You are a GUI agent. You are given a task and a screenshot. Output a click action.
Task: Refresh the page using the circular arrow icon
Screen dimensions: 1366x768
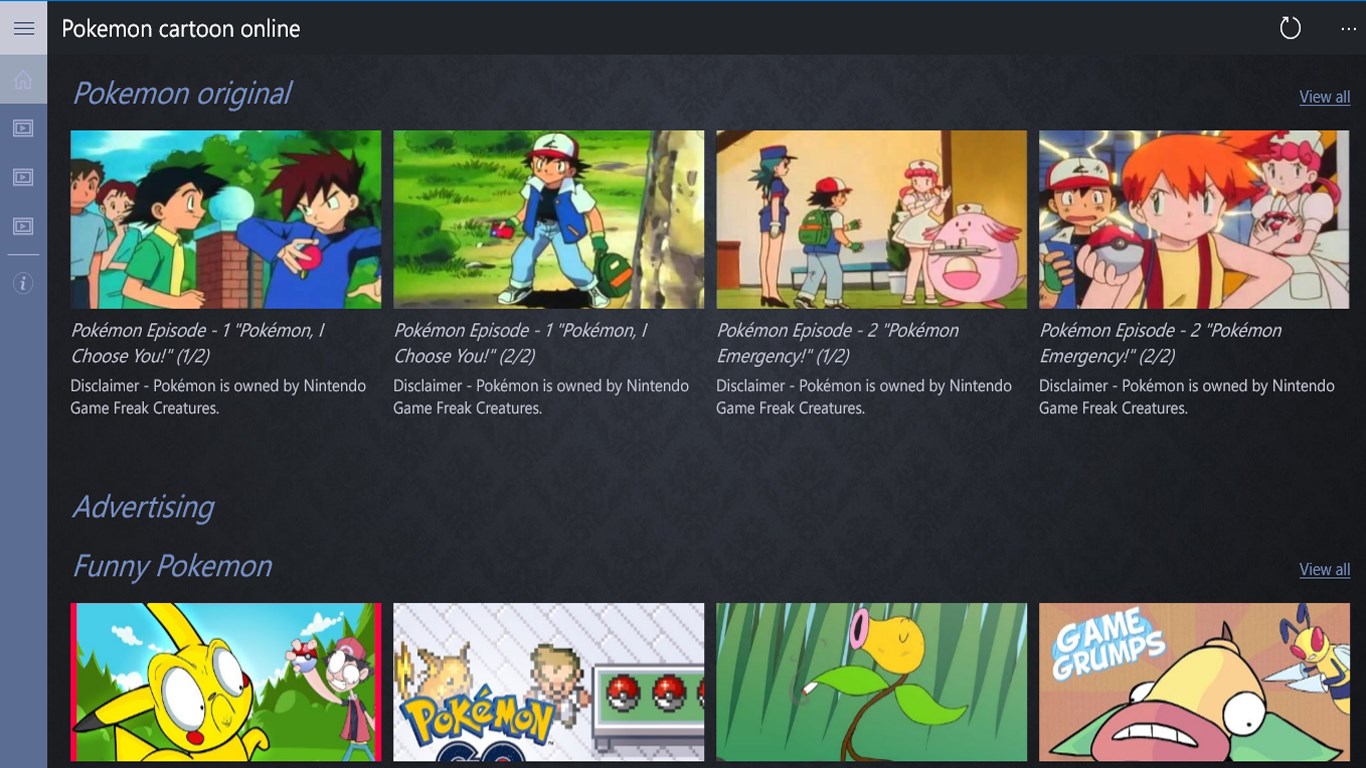coord(1289,28)
